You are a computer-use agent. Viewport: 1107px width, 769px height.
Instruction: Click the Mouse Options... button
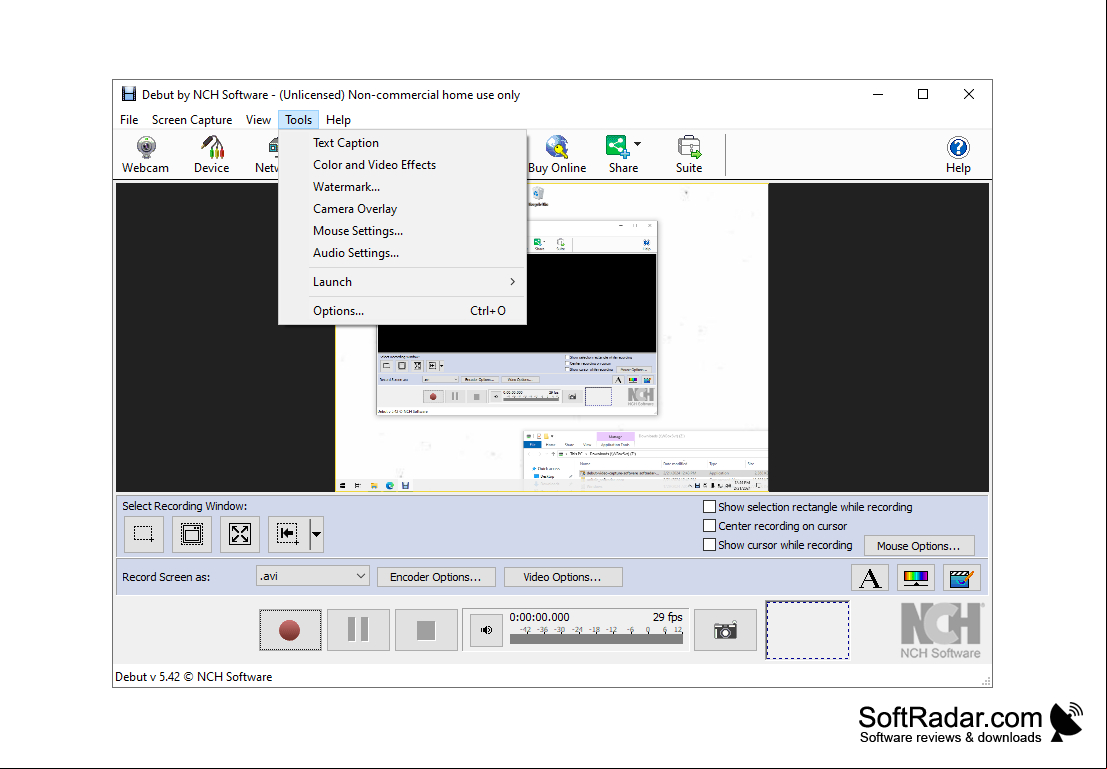918,546
